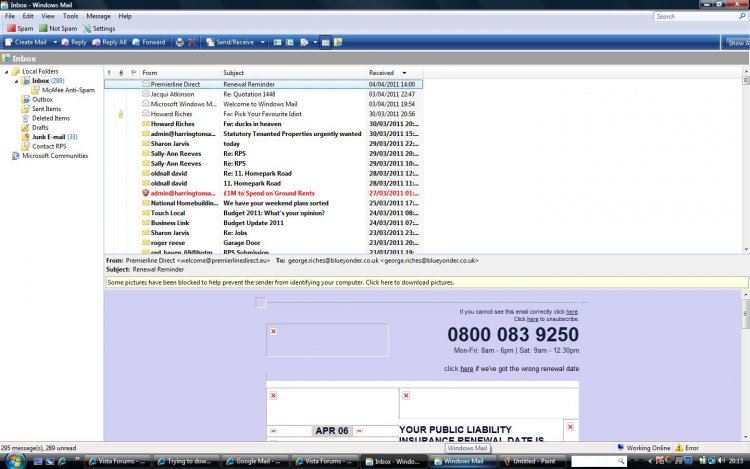Click the Send/Receive button
This screenshot has width=750, height=469.
tap(230, 42)
